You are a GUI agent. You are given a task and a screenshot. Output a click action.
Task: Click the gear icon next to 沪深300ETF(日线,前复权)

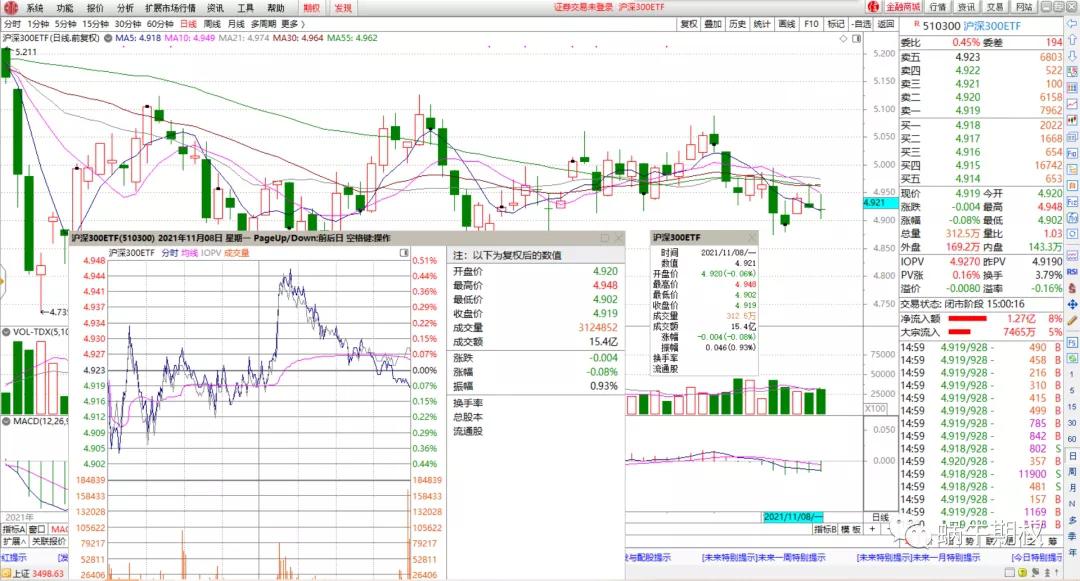(x=108, y=38)
